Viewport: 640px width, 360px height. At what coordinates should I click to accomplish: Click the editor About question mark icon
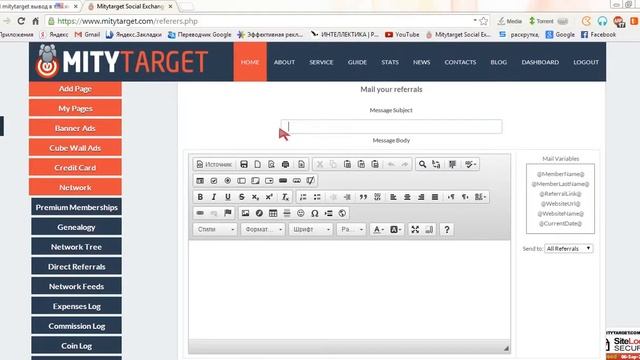pyautogui.click(x=447, y=229)
